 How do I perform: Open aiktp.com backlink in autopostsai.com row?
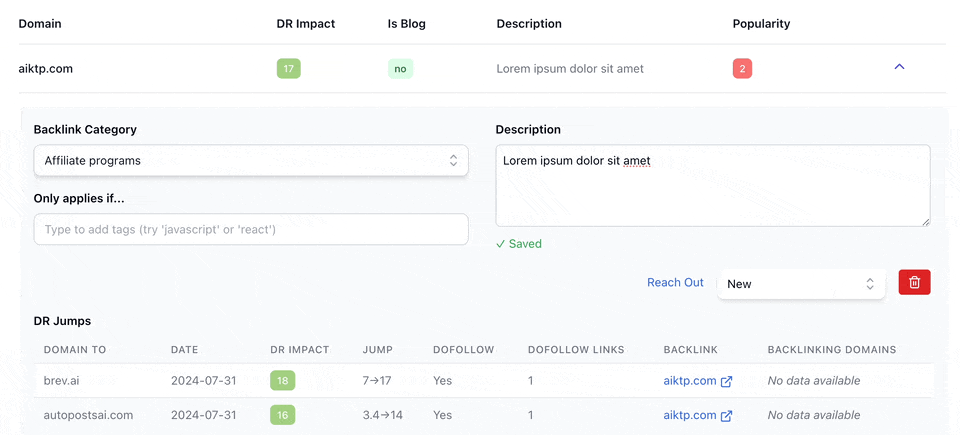[690, 415]
